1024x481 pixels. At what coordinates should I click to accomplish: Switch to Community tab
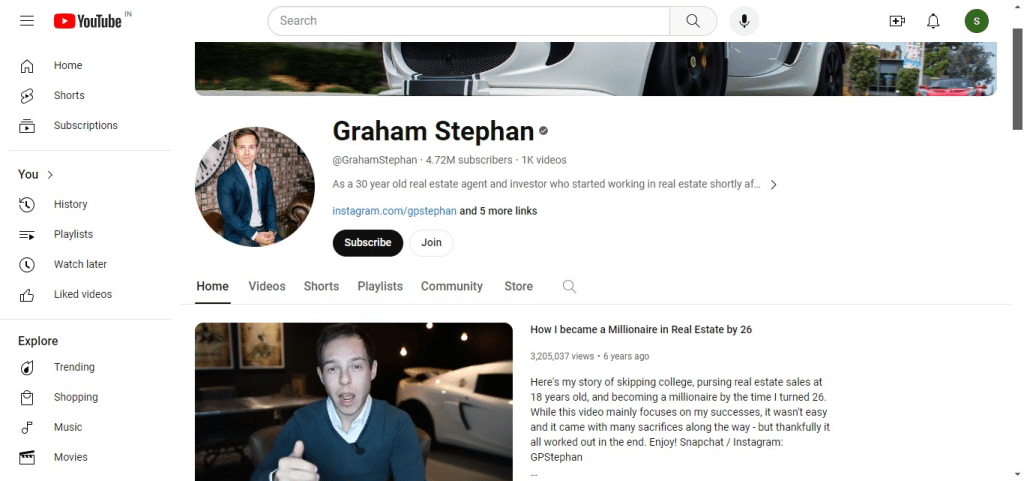(452, 287)
